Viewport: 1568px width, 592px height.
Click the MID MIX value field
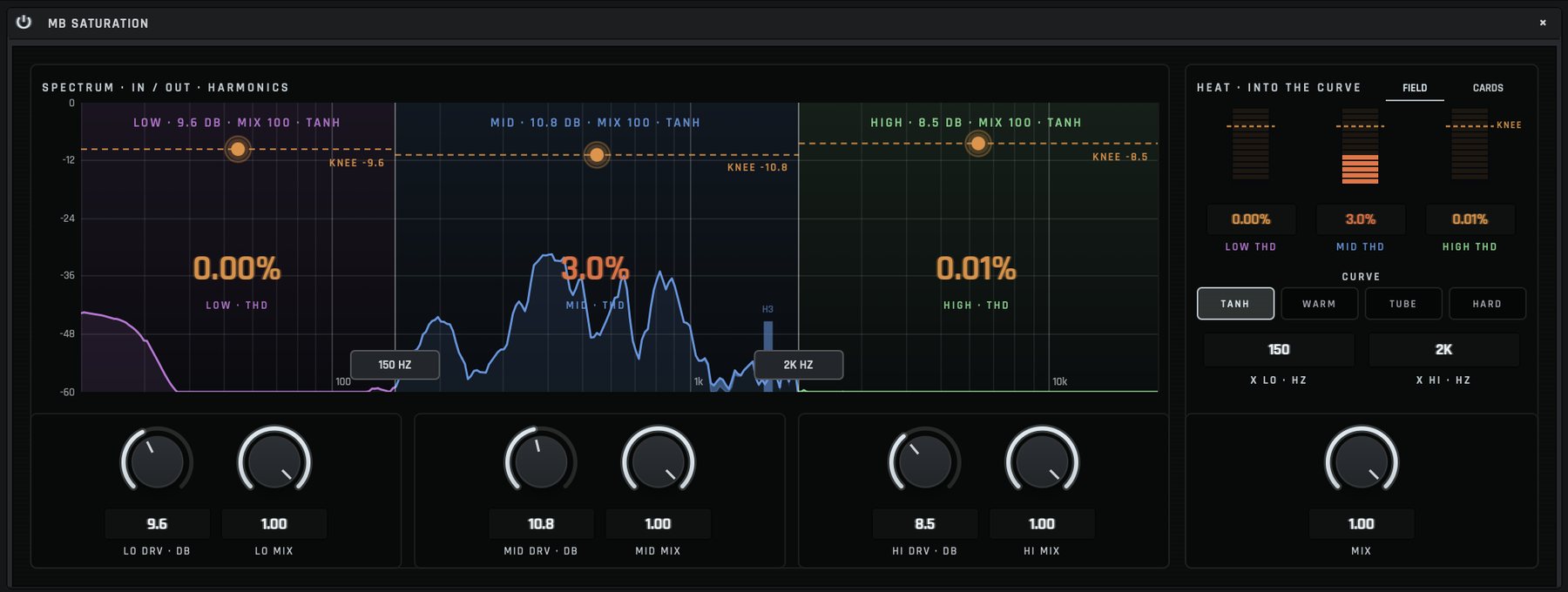coord(658,524)
